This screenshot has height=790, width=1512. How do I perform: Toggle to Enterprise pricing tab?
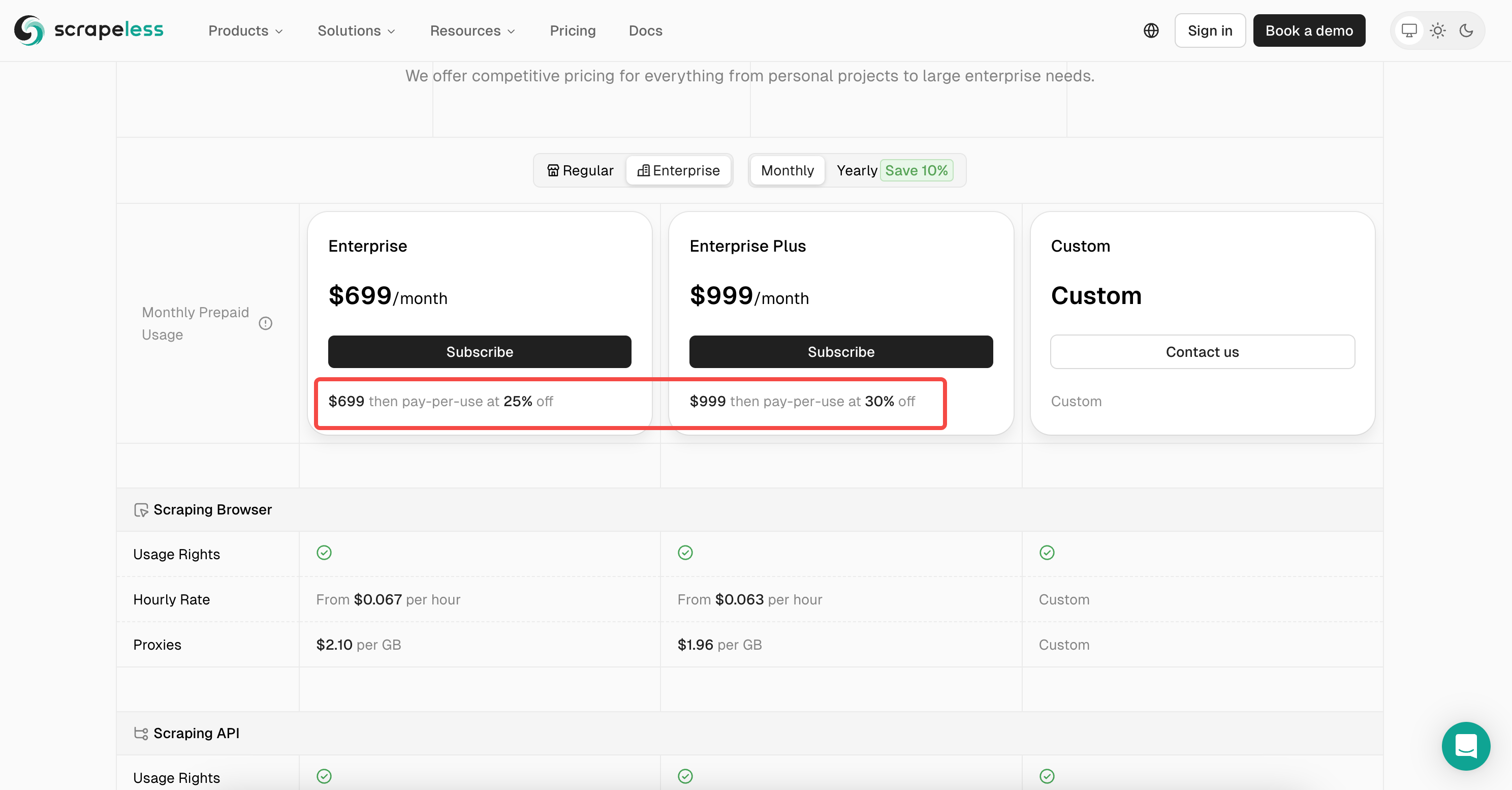680,170
